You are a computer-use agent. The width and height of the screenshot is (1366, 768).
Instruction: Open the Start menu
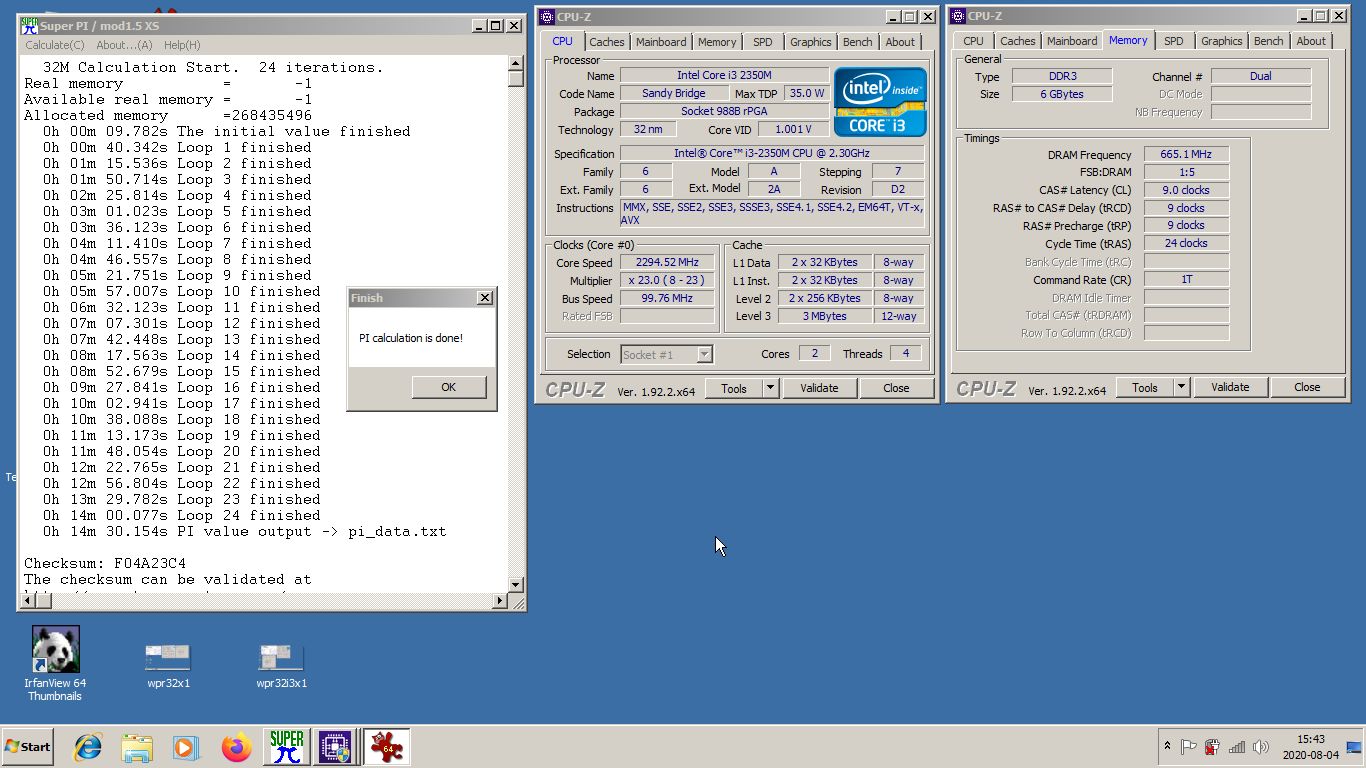point(28,747)
